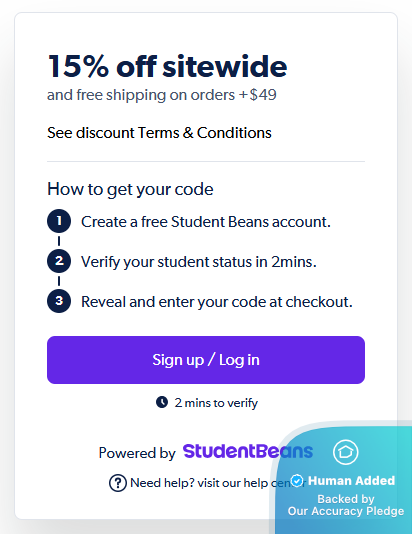
Task: Click the How to get your code heading
Action: tap(130, 189)
